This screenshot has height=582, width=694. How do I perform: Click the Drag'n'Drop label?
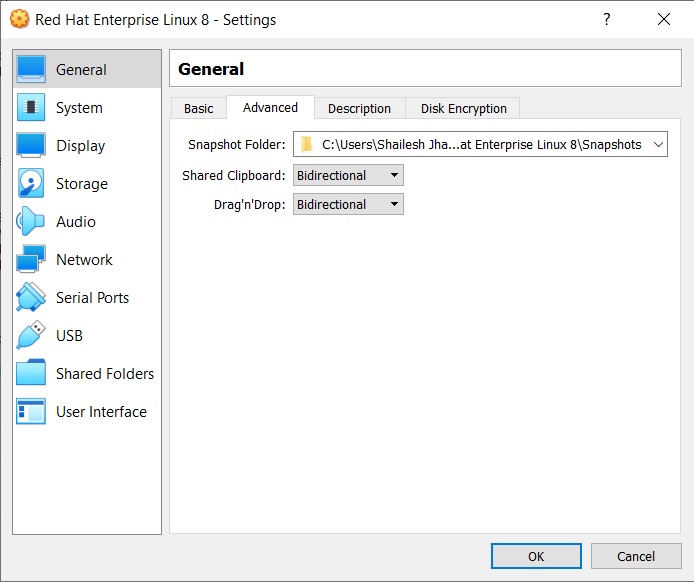250,204
